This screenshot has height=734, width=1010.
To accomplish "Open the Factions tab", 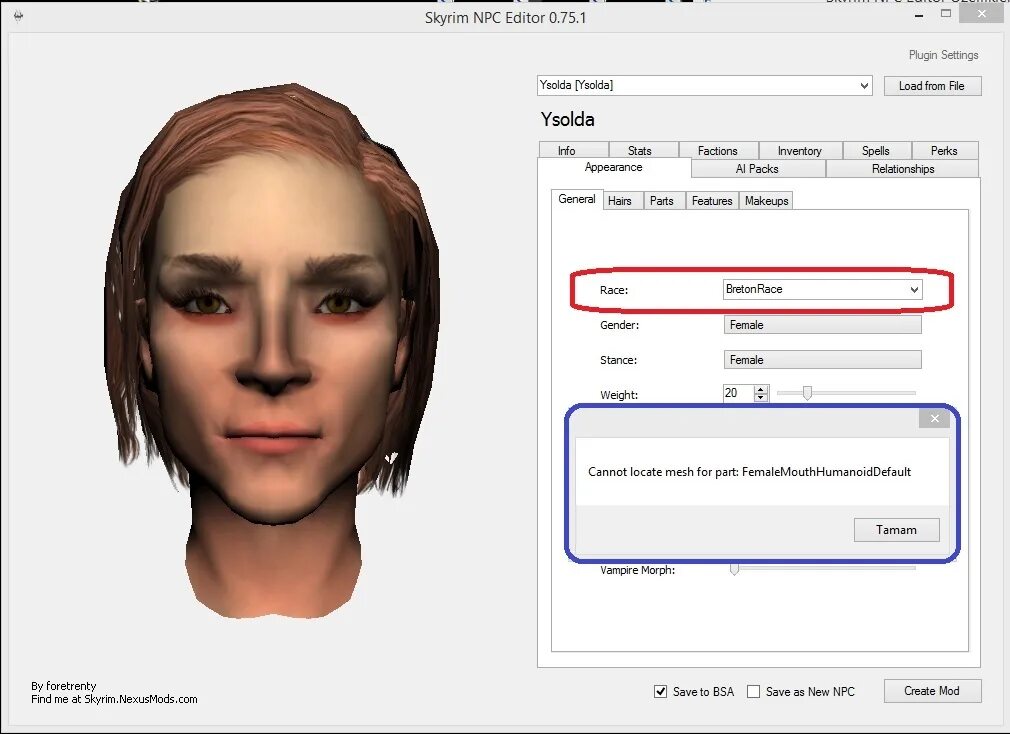I will pyautogui.click(x=718, y=150).
